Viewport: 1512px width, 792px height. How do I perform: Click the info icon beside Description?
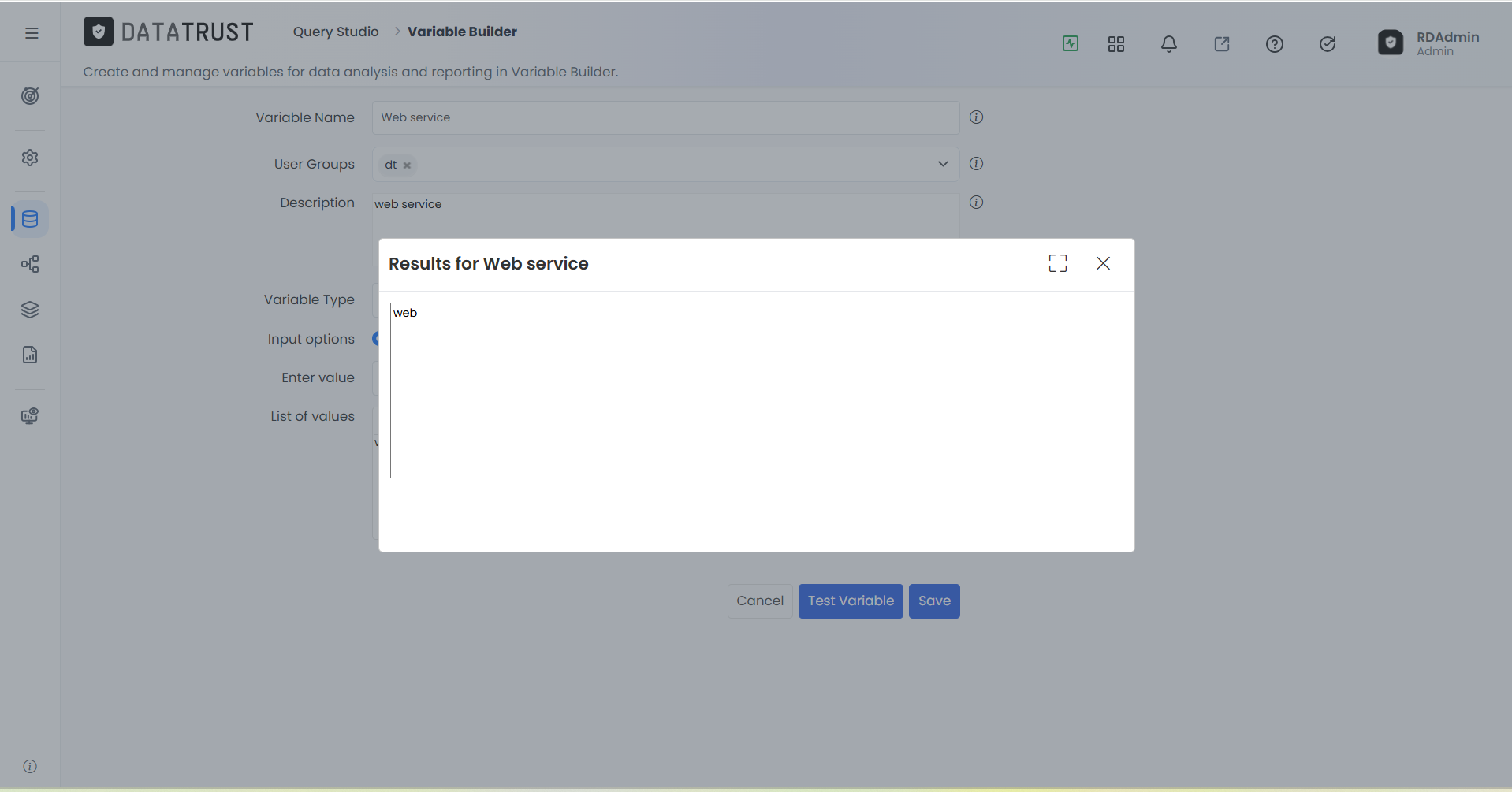[976, 203]
